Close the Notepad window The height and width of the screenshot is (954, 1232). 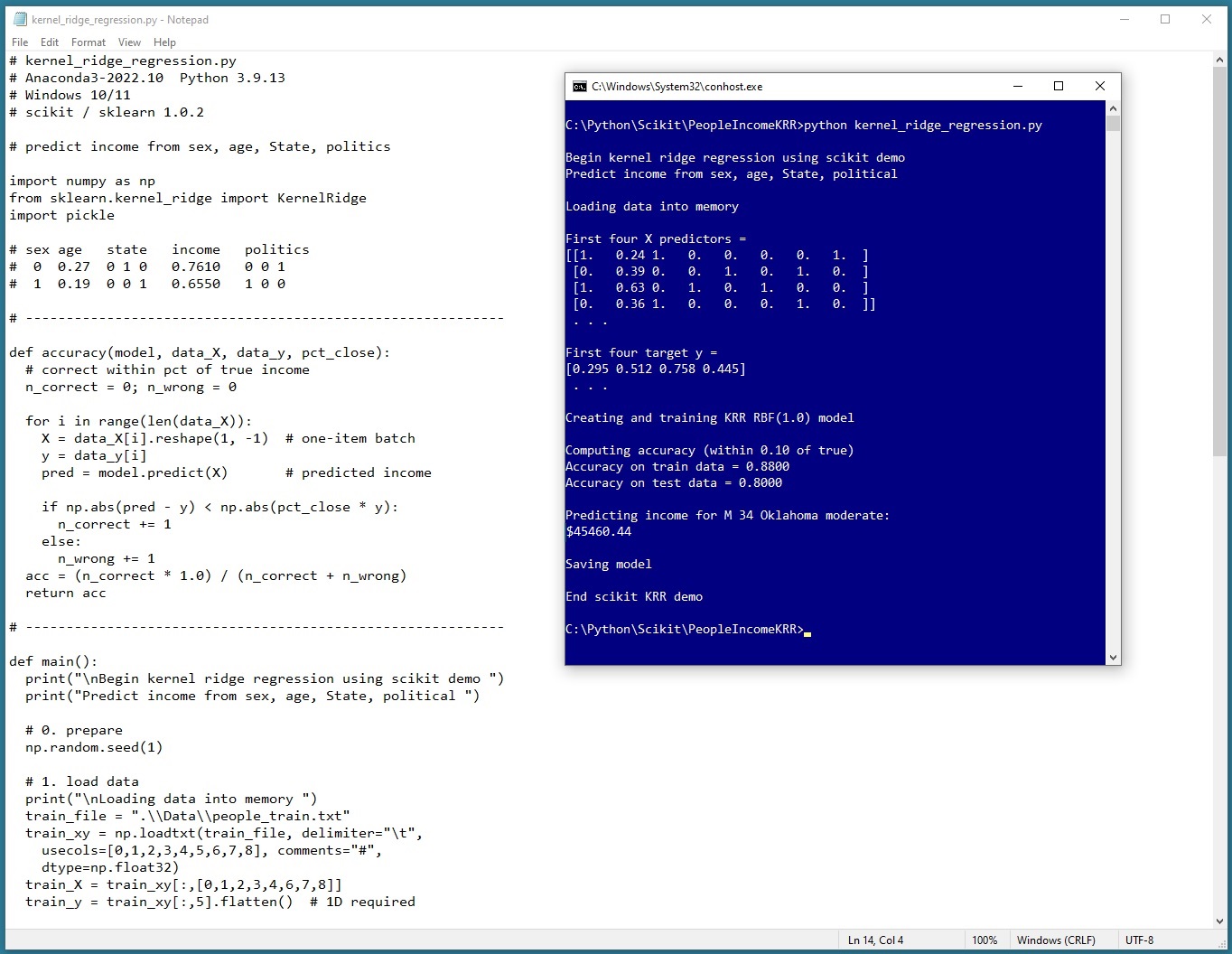click(1207, 19)
